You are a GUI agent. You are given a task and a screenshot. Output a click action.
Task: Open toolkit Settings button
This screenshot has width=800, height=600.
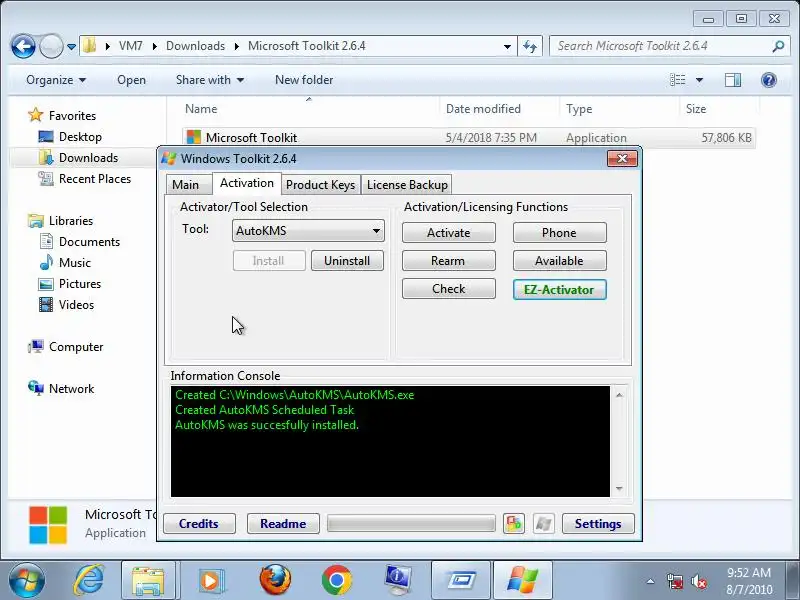(598, 523)
